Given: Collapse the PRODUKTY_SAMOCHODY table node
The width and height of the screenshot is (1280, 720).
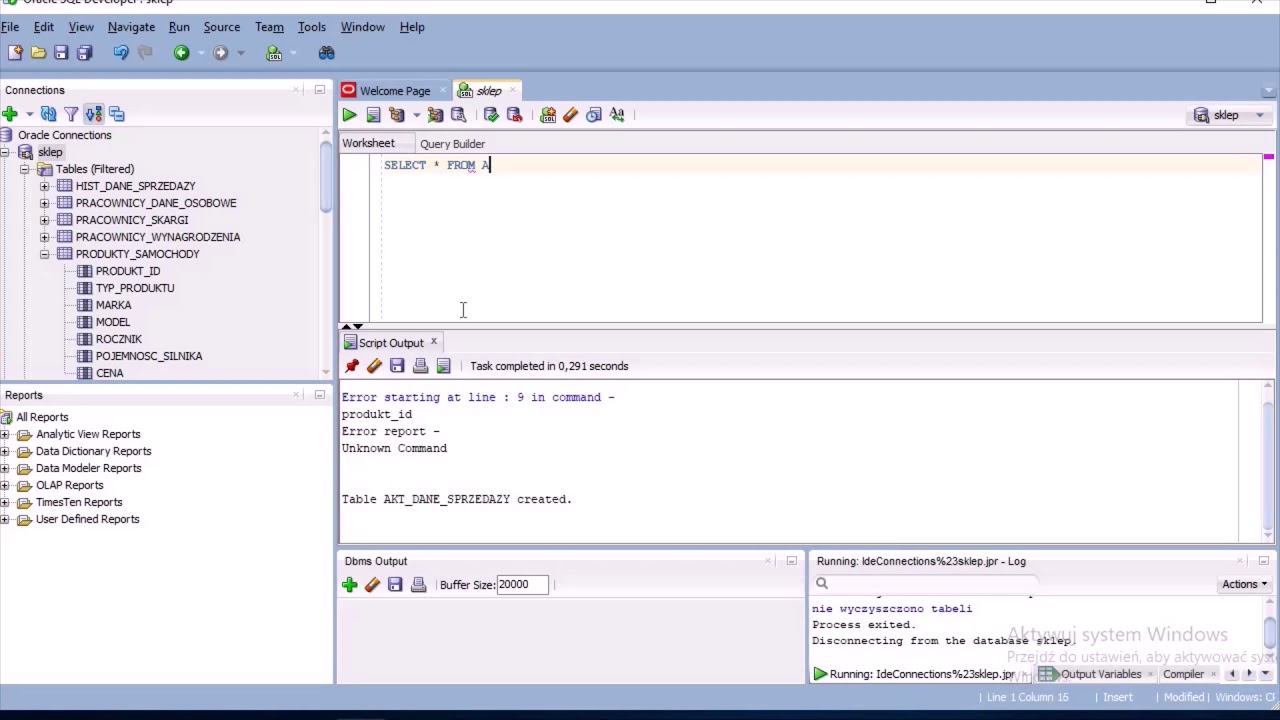Looking at the screenshot, I should pos(44,254).
